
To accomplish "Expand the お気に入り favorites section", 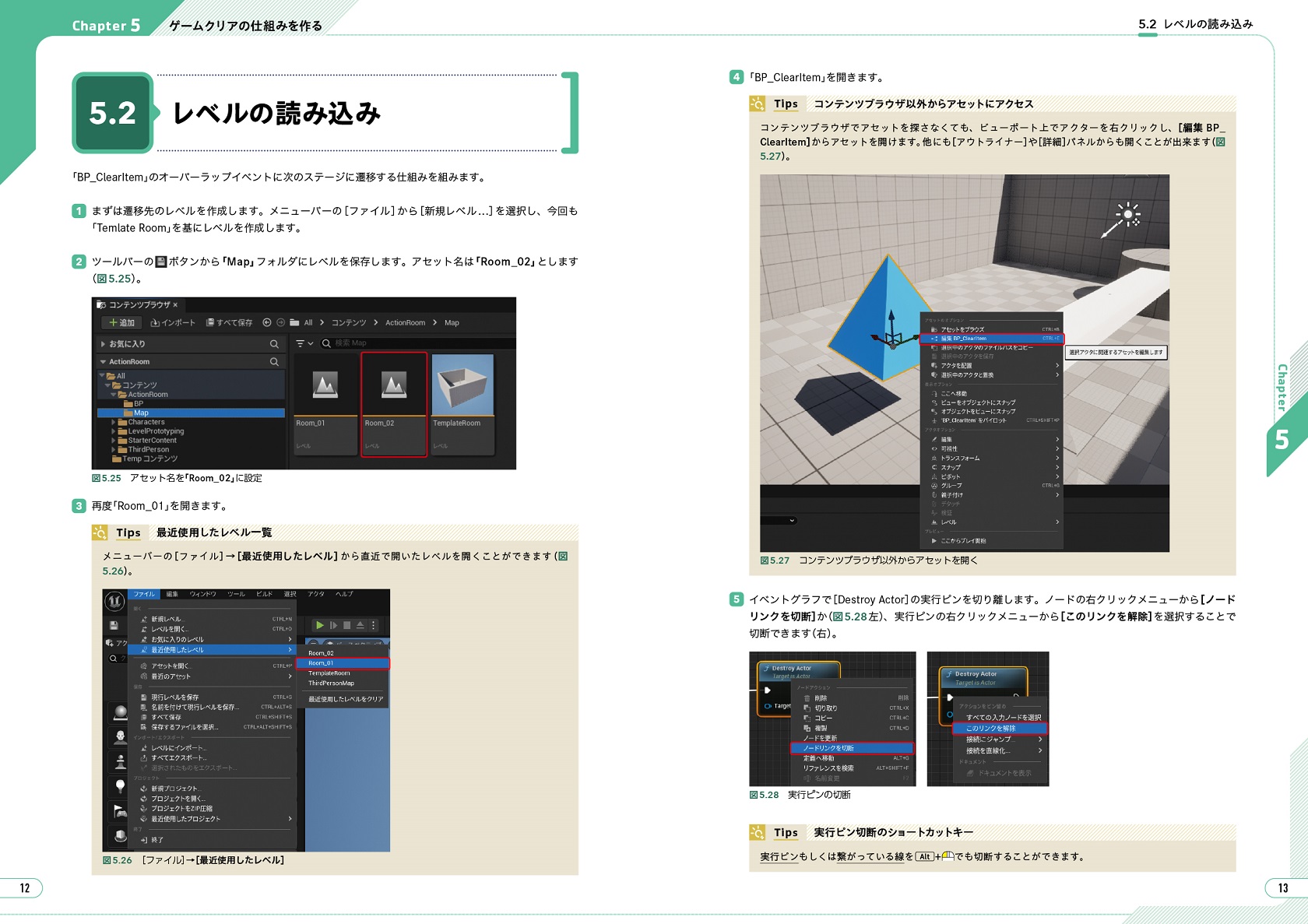I will [x=103, y=344].
